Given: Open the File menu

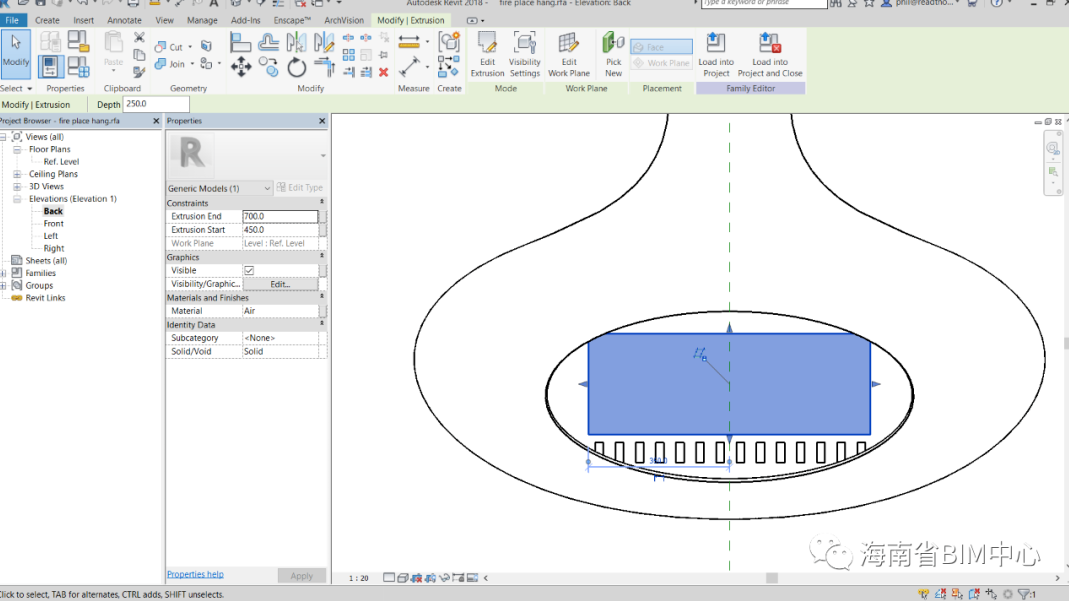Looking at the screenshot, I should tap(13, 20).
